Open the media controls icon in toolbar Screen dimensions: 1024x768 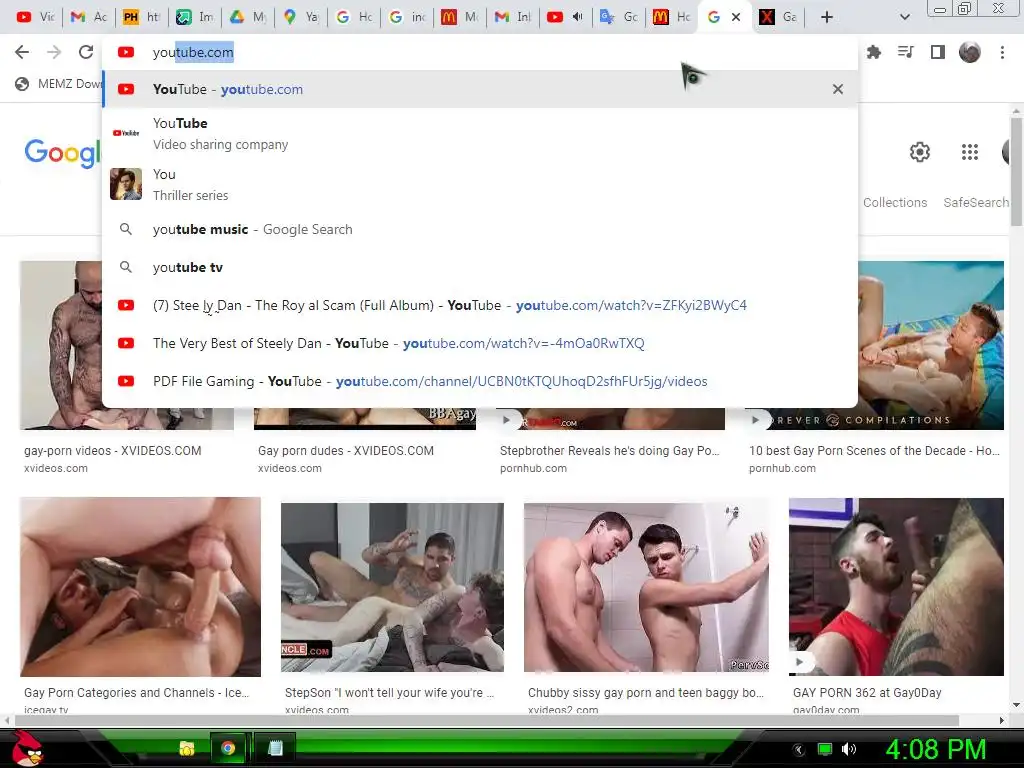click(906, 52)
